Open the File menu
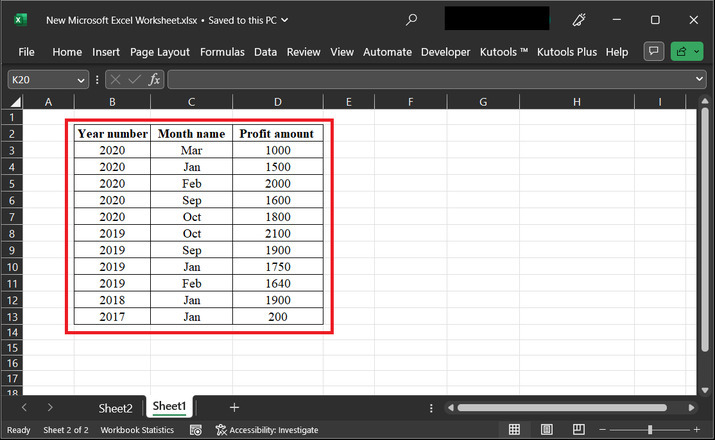The image size is (715, 440). click(x=26, y=52)
